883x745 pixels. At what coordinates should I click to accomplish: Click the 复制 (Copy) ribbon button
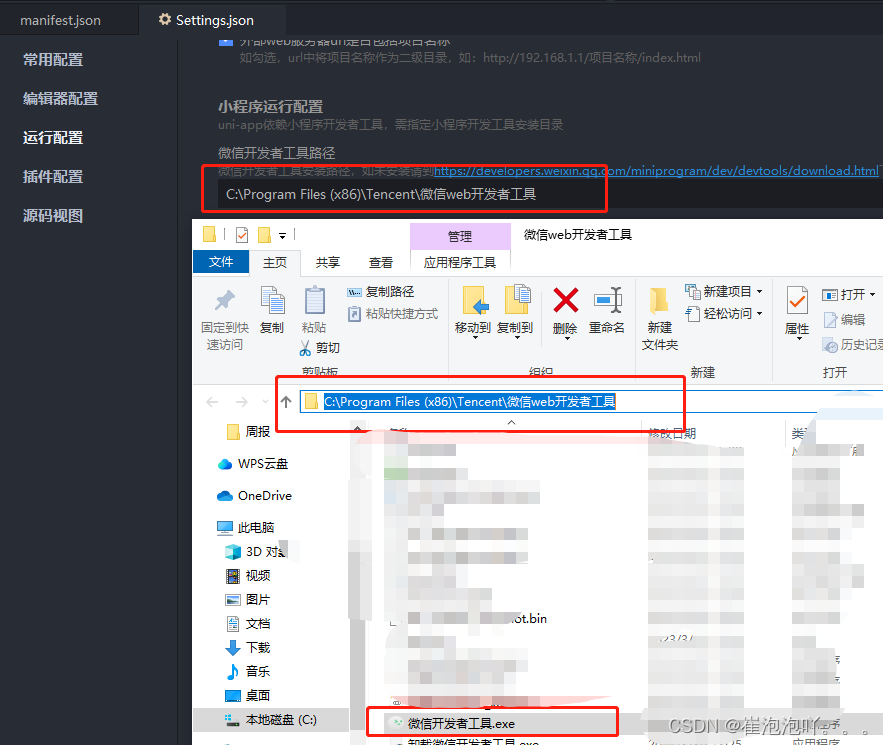tap(273, 311)
